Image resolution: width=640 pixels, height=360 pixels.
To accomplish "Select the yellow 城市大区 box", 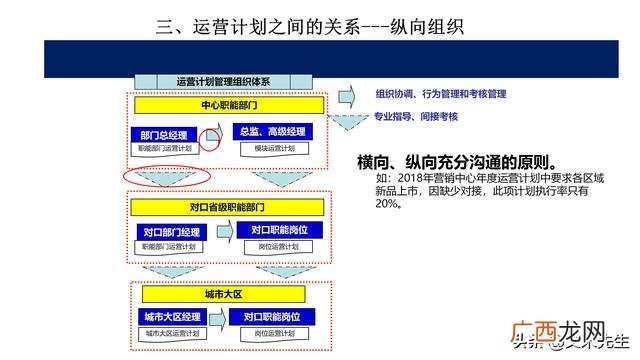I will [223, 294].
